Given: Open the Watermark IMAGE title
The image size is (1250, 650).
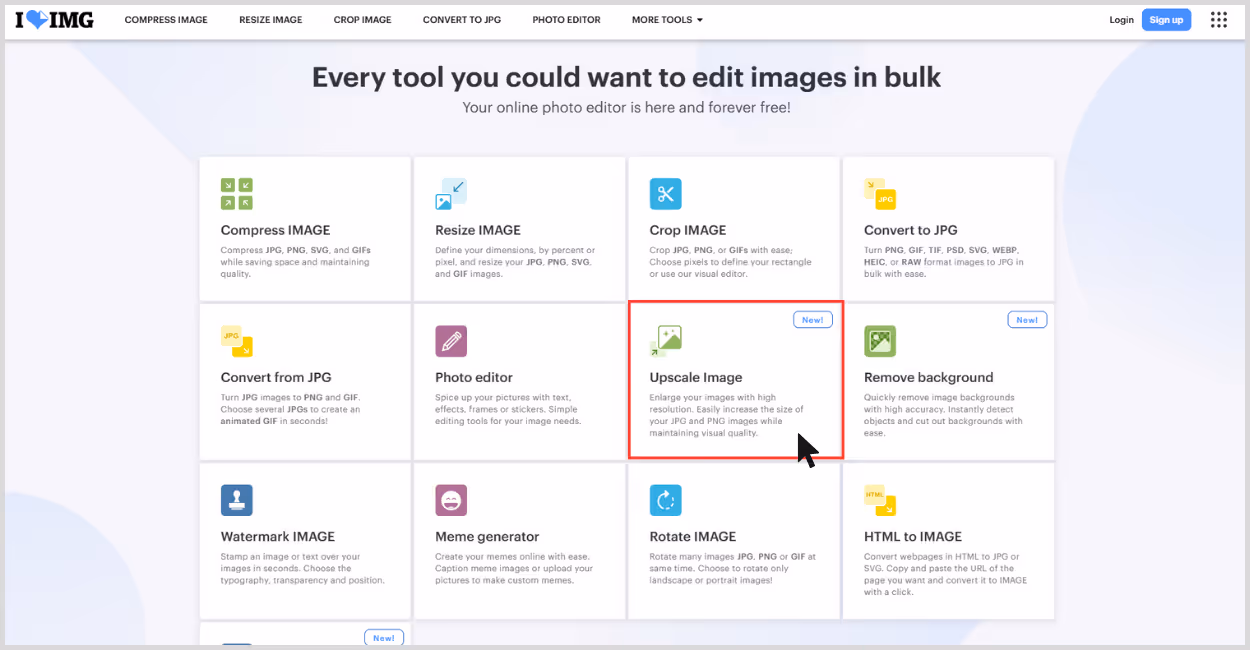Looking at the screenshot, I should pos(278,536).
